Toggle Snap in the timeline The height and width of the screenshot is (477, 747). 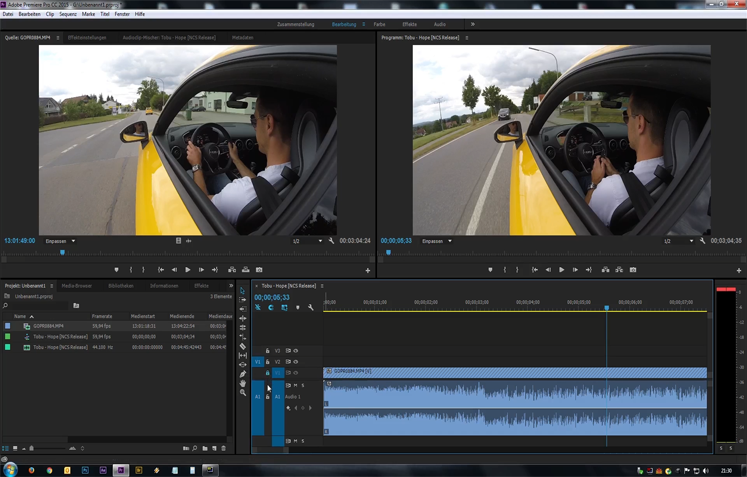tap(271, 307)
